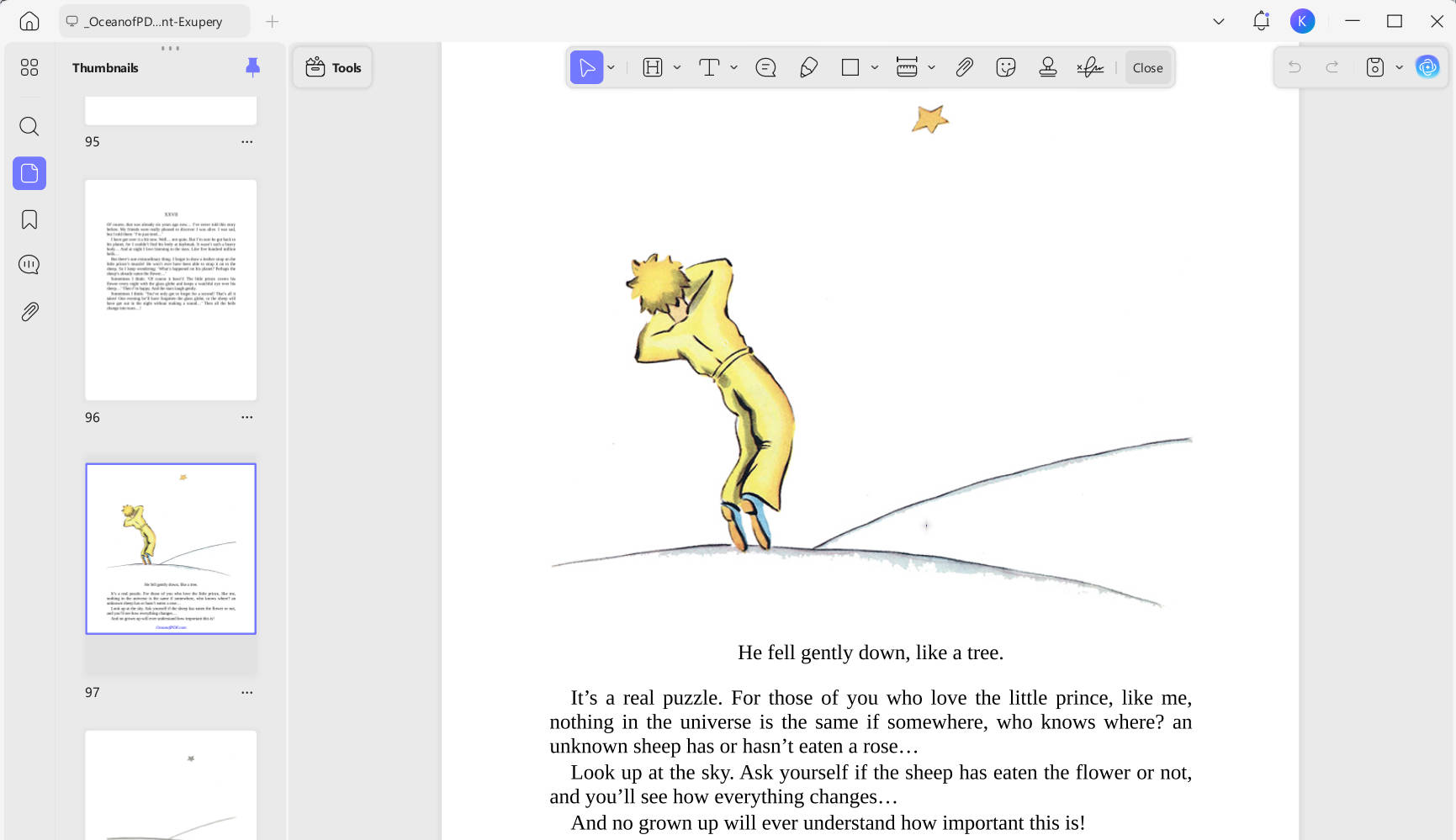
Task: Select the page thumbnails sidebar icon
Action: (29, 173)
